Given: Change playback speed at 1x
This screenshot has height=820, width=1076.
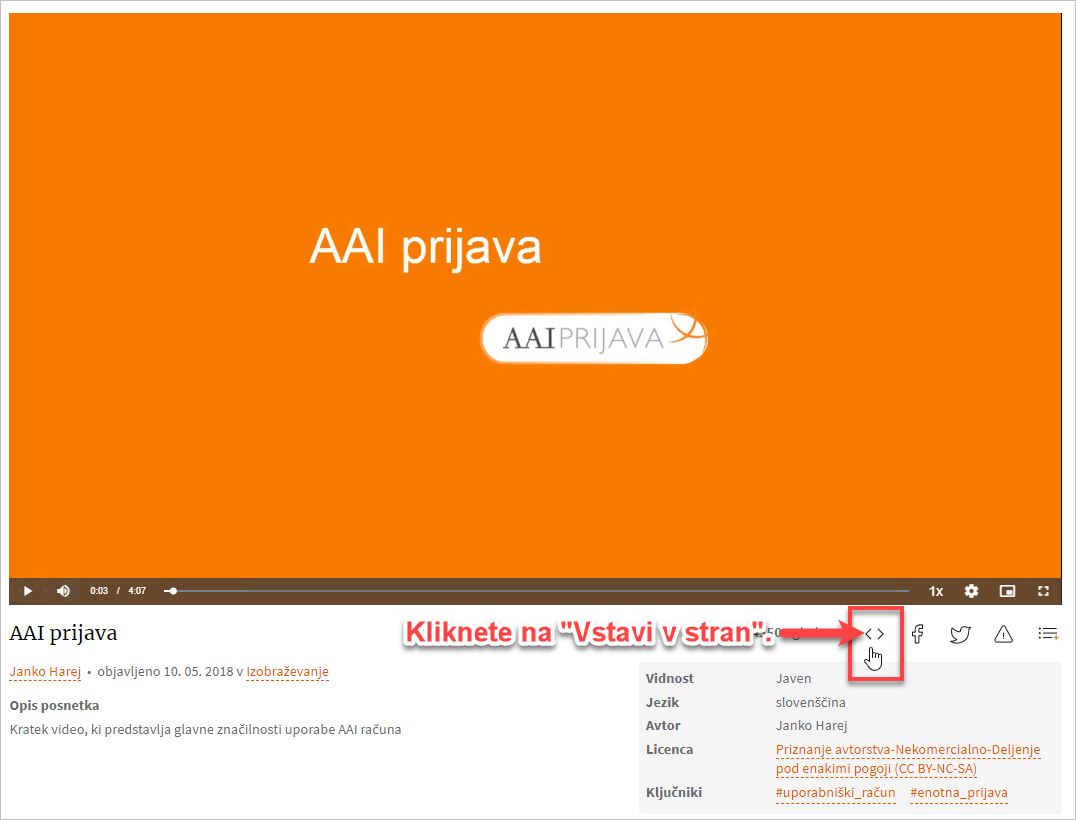Looking at the screenshot, I should pyautogui.click(x=936, y=591).
